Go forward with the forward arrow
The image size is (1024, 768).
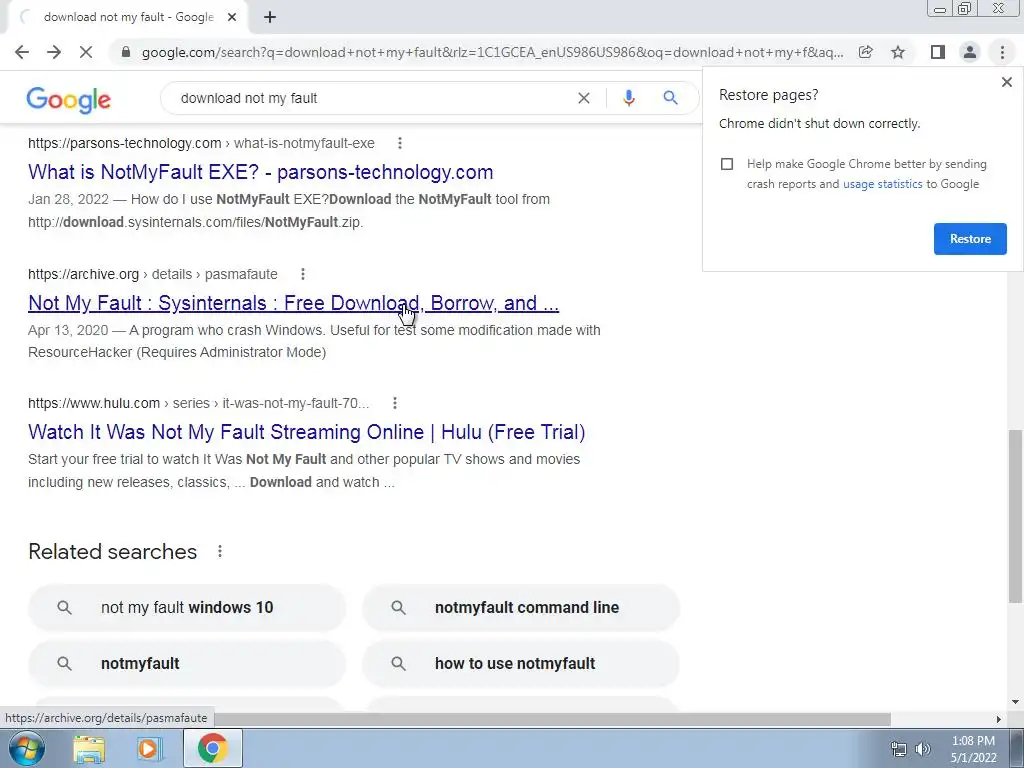coord(54,52)
